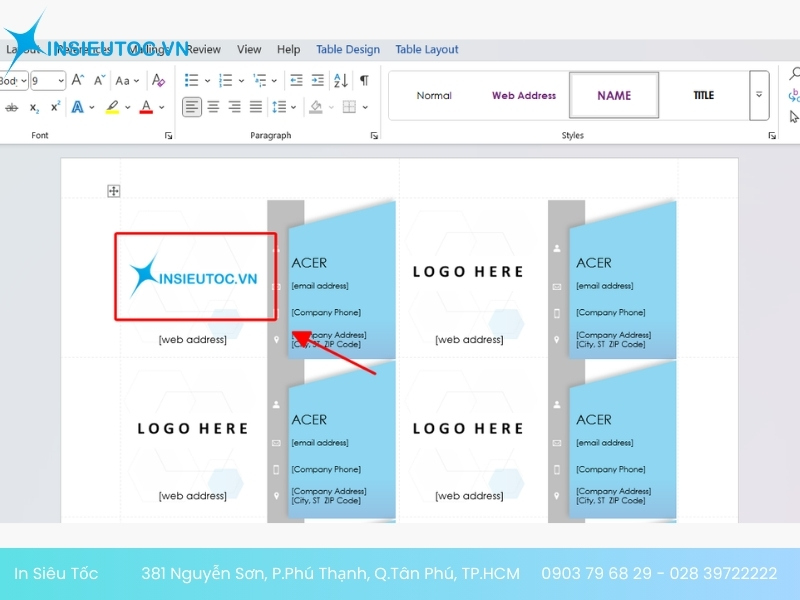Viewport: 800px width, 600px height.
Task: Toggle justify alignment
Action: [x=255, y=107]
